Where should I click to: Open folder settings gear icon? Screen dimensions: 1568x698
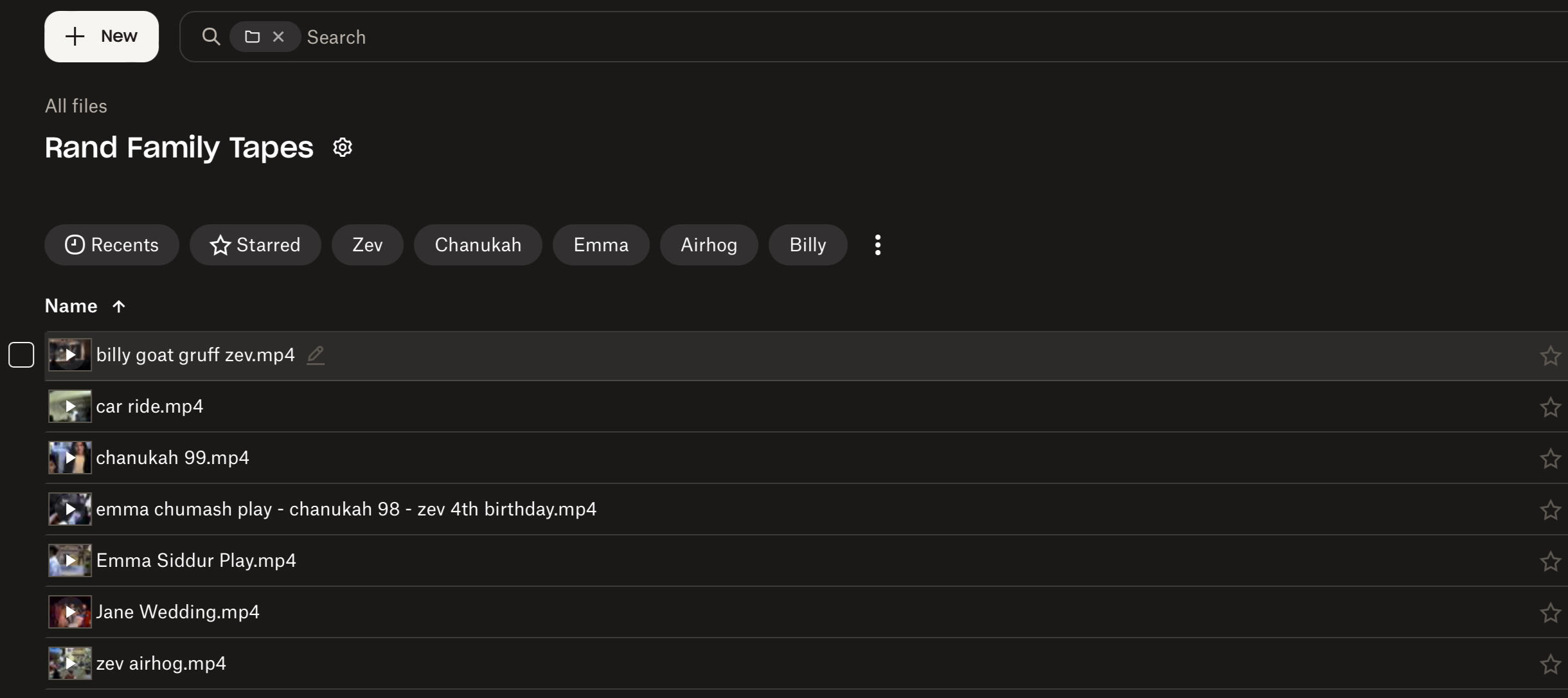tap(343, 147)
